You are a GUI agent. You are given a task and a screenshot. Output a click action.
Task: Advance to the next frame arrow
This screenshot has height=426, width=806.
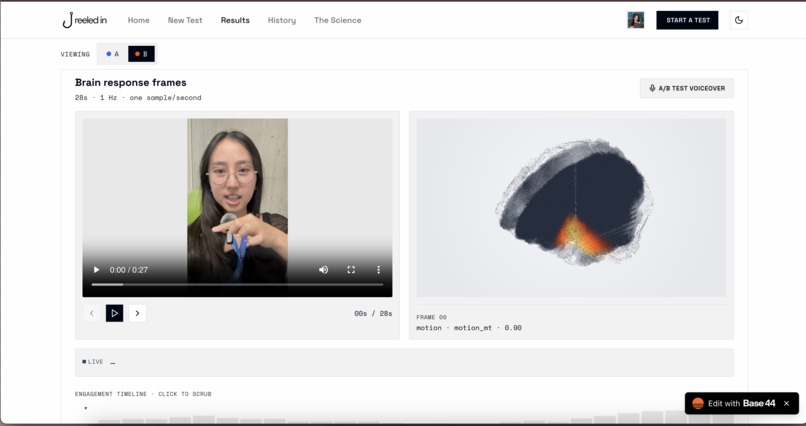(137, 313)
